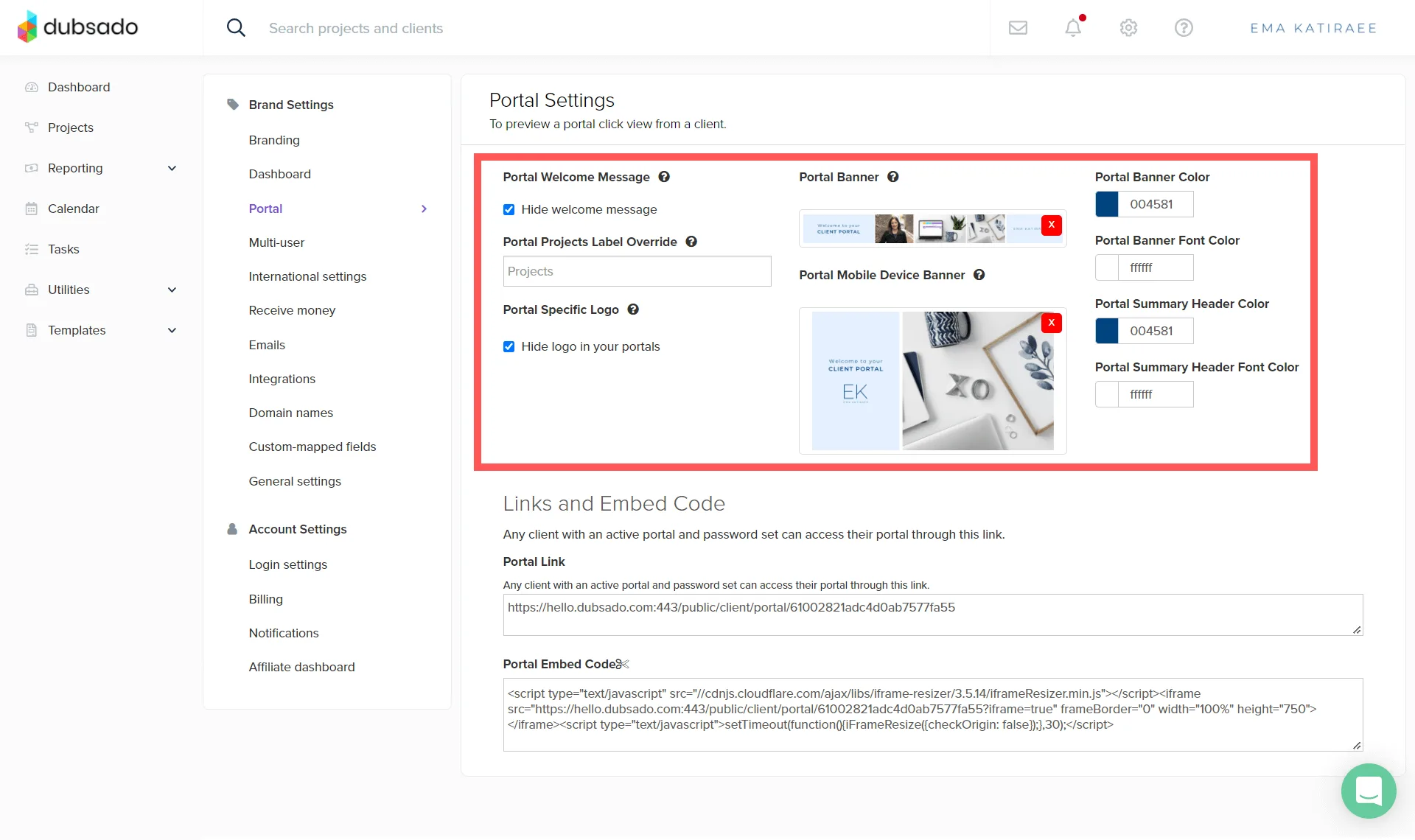Open International settings
The image size is (1415, 840).
click(307, 276)
